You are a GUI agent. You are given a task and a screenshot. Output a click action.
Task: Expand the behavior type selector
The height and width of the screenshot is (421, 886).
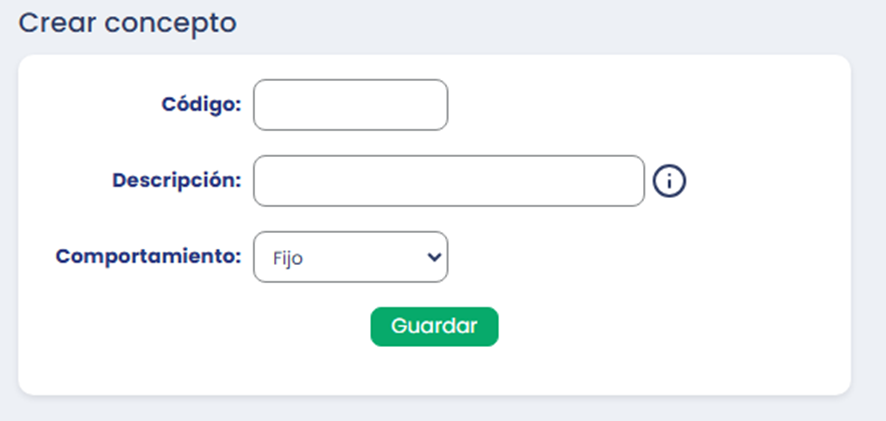click(x=350, y=257)
